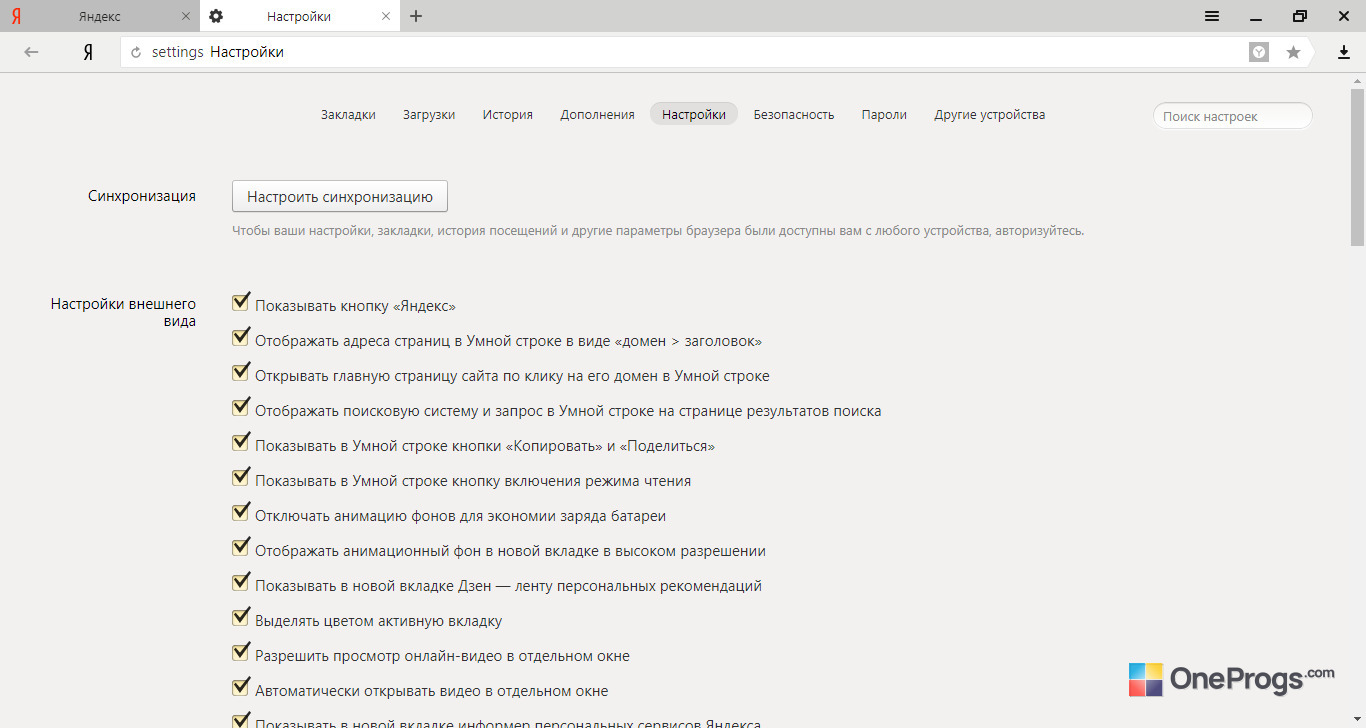Select the Настройки pill in the settings navigation
Viewport: 1366px width, 728px height.
[694, 114]
